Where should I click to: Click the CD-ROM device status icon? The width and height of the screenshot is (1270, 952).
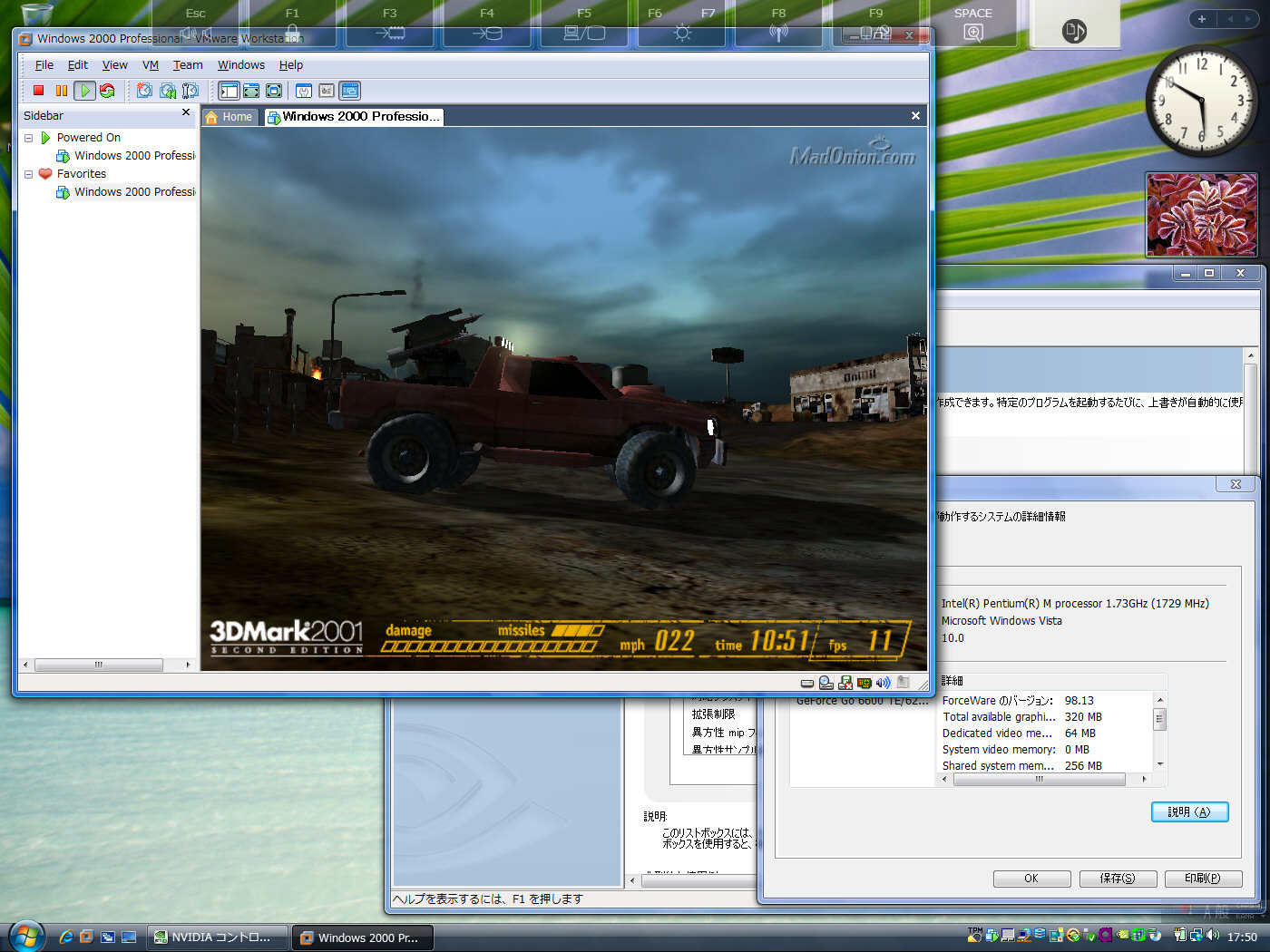825,683
